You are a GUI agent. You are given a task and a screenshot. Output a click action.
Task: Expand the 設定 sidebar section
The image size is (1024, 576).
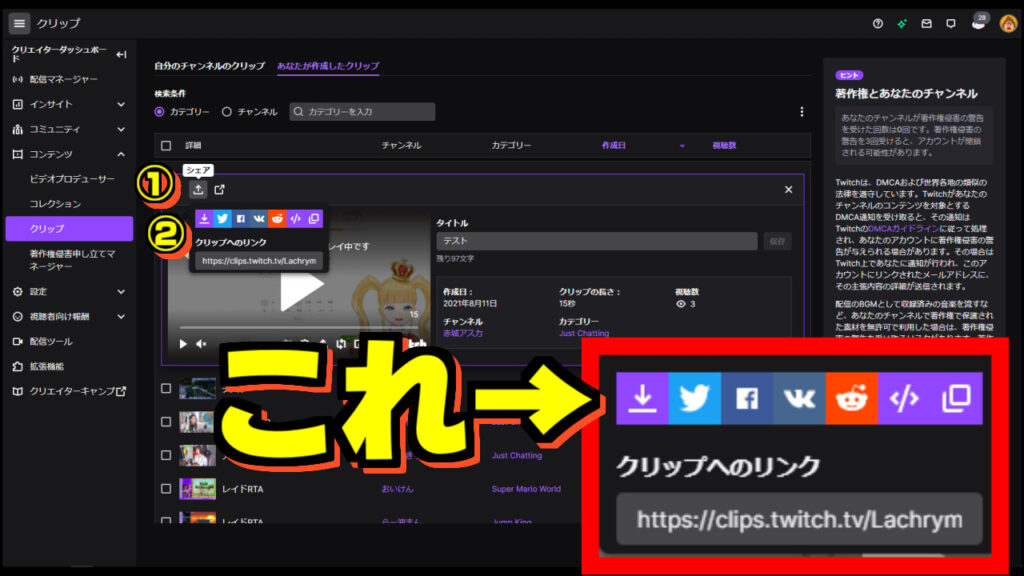121,291
